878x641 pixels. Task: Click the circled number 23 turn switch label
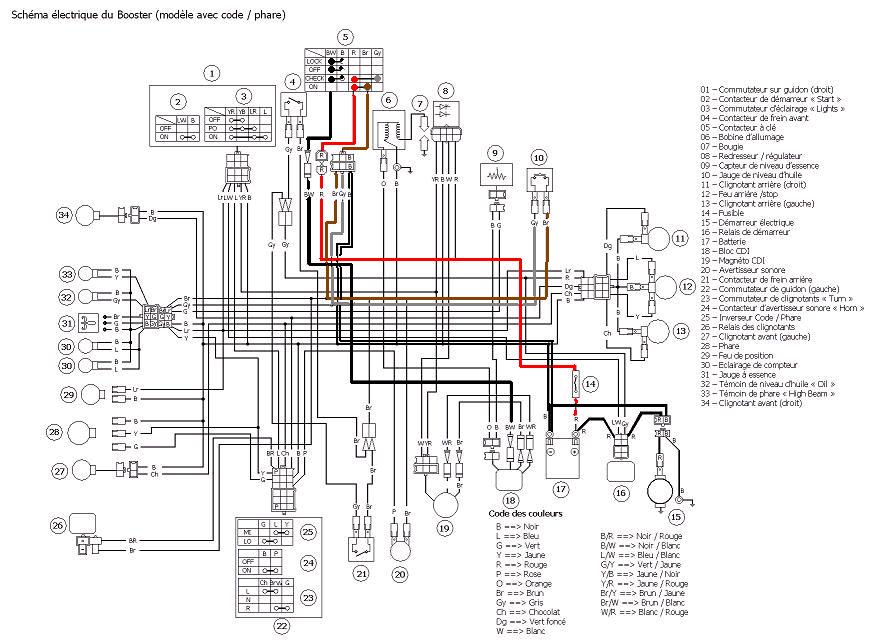click(309, 597)
